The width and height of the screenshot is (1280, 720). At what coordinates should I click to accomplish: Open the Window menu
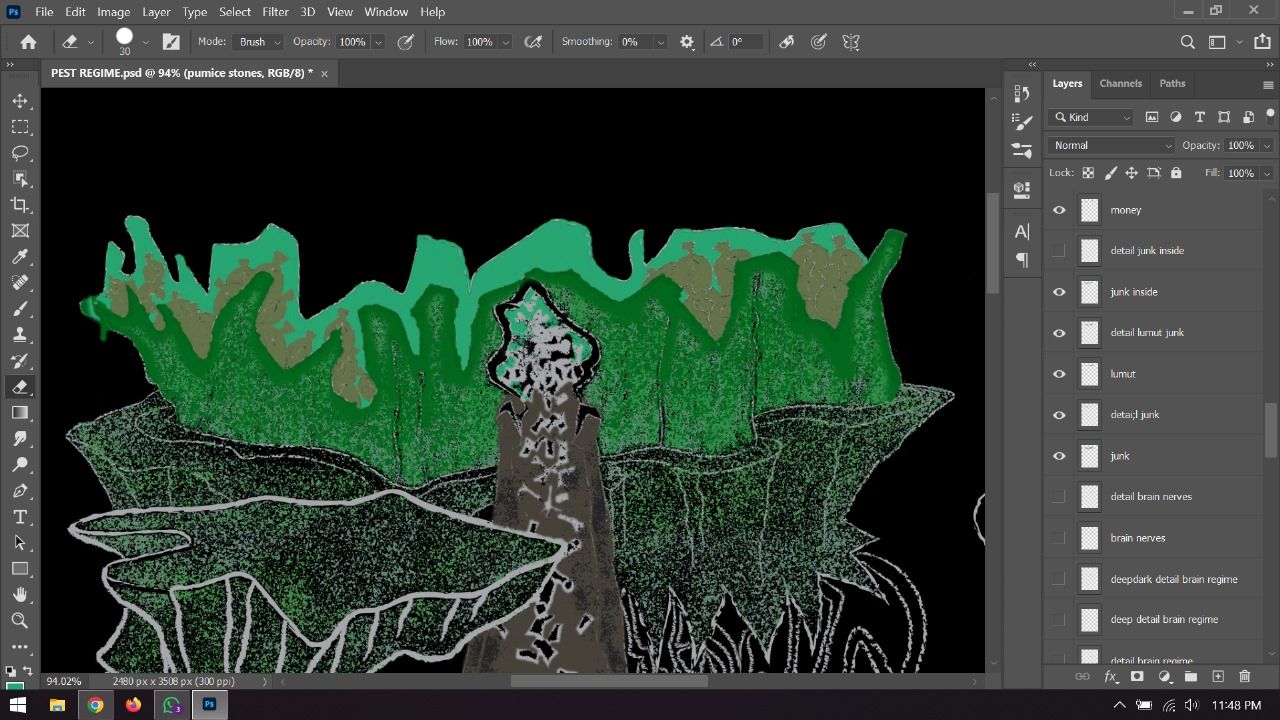[x=386, y=12]
